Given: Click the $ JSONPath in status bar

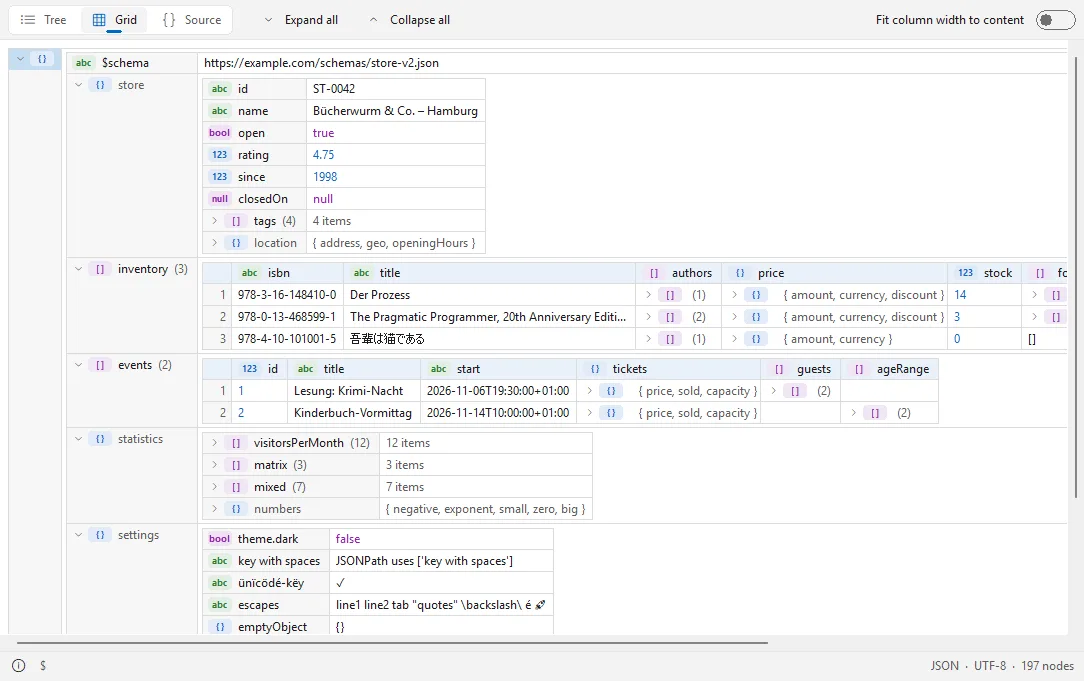Looking at the screenshot, I should point(43,666).
